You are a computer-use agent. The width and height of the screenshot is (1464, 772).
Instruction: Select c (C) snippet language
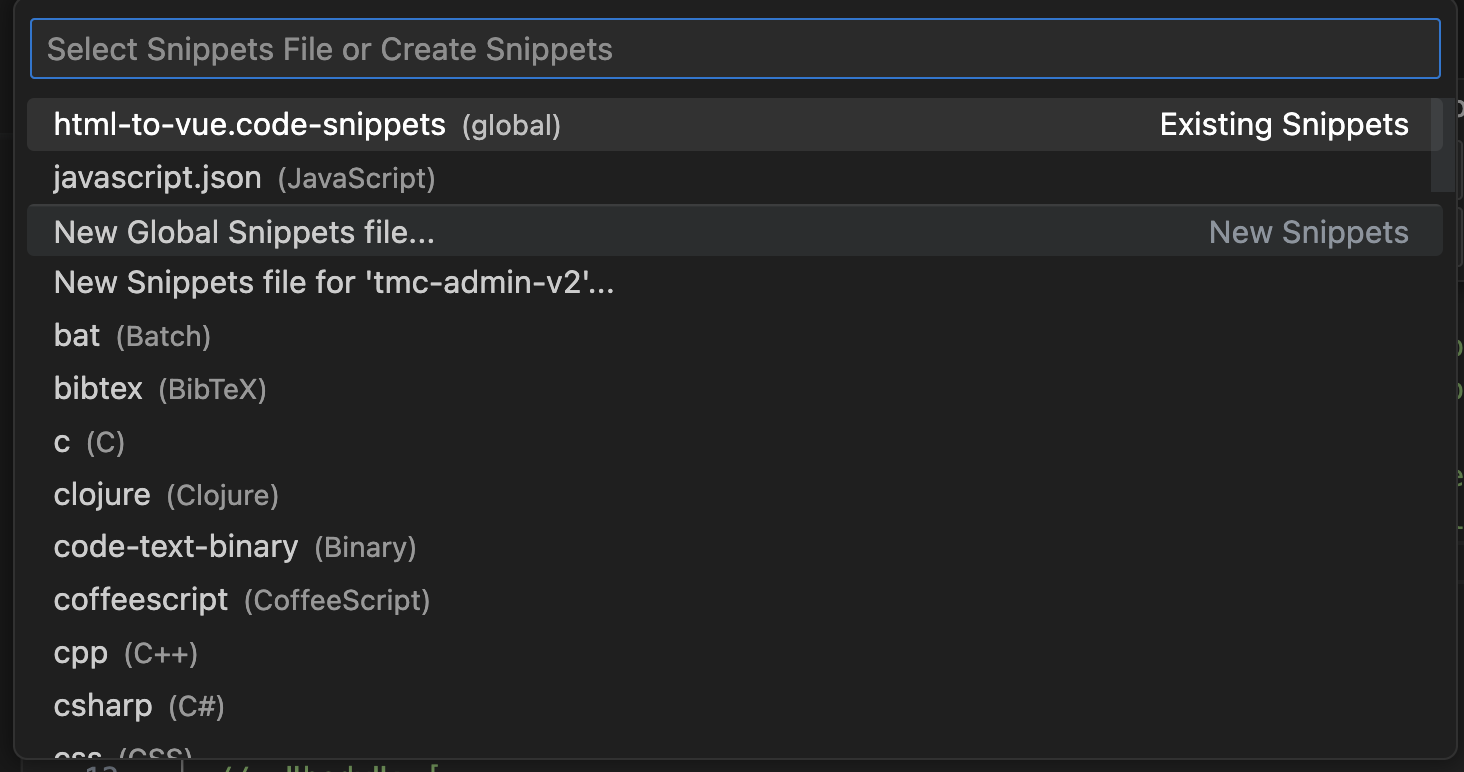point(735,441)
